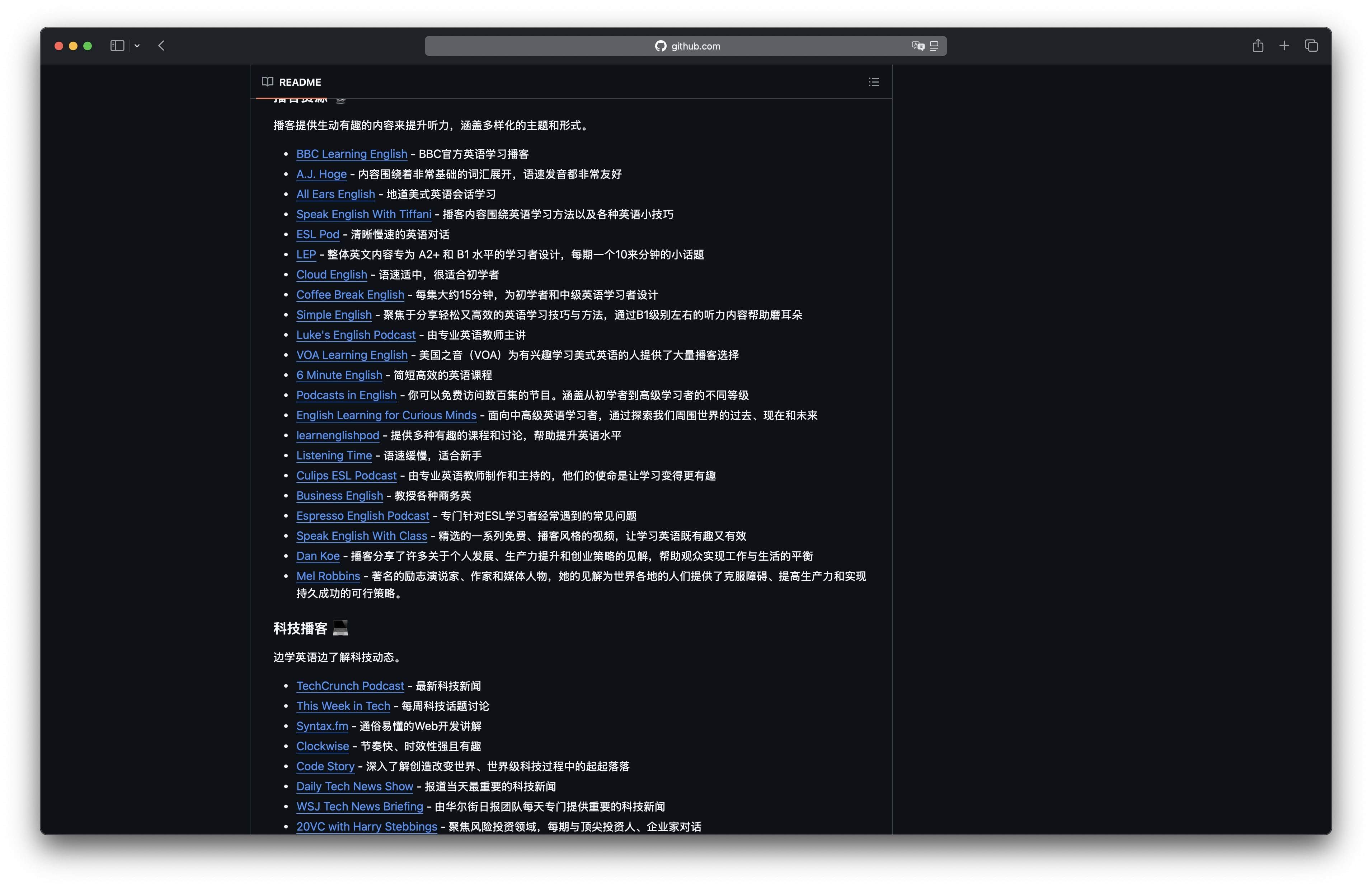1372x888 pixels.
Task: Open the 6 Minute English link
Action: (339, 375)
